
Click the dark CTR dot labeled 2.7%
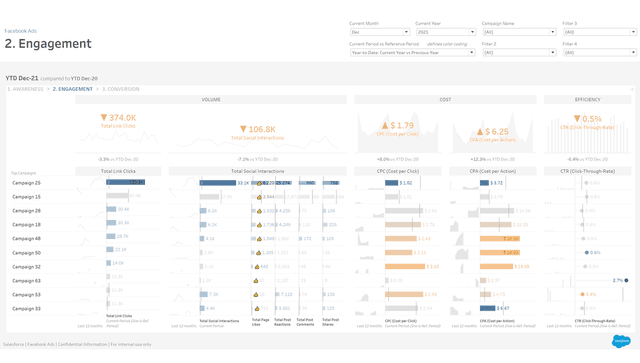point(626,281)
